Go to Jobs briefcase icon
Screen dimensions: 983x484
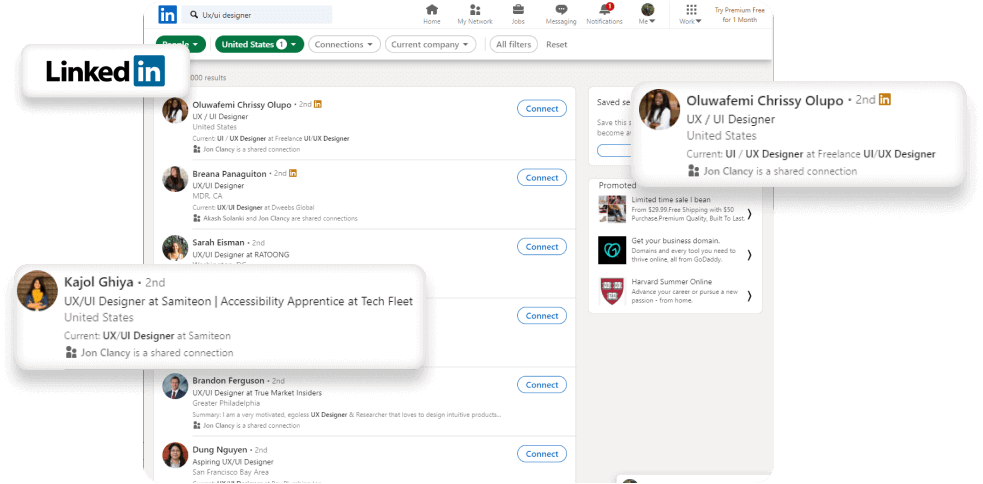pos(518,14)
